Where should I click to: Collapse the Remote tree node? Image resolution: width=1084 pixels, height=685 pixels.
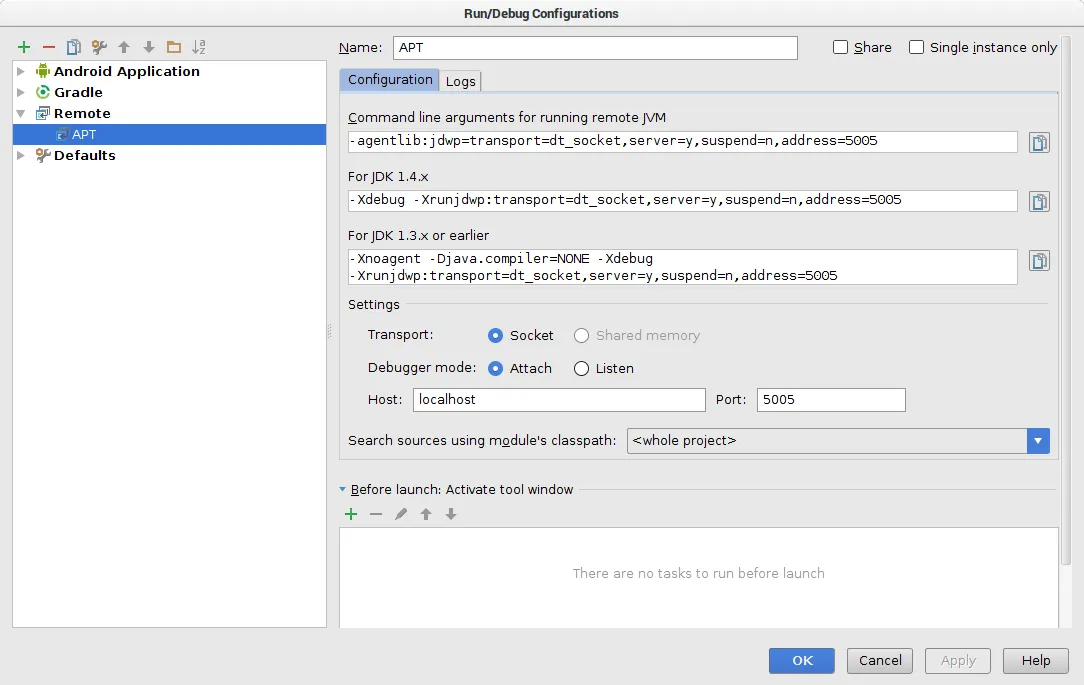[x=21, y=113]
